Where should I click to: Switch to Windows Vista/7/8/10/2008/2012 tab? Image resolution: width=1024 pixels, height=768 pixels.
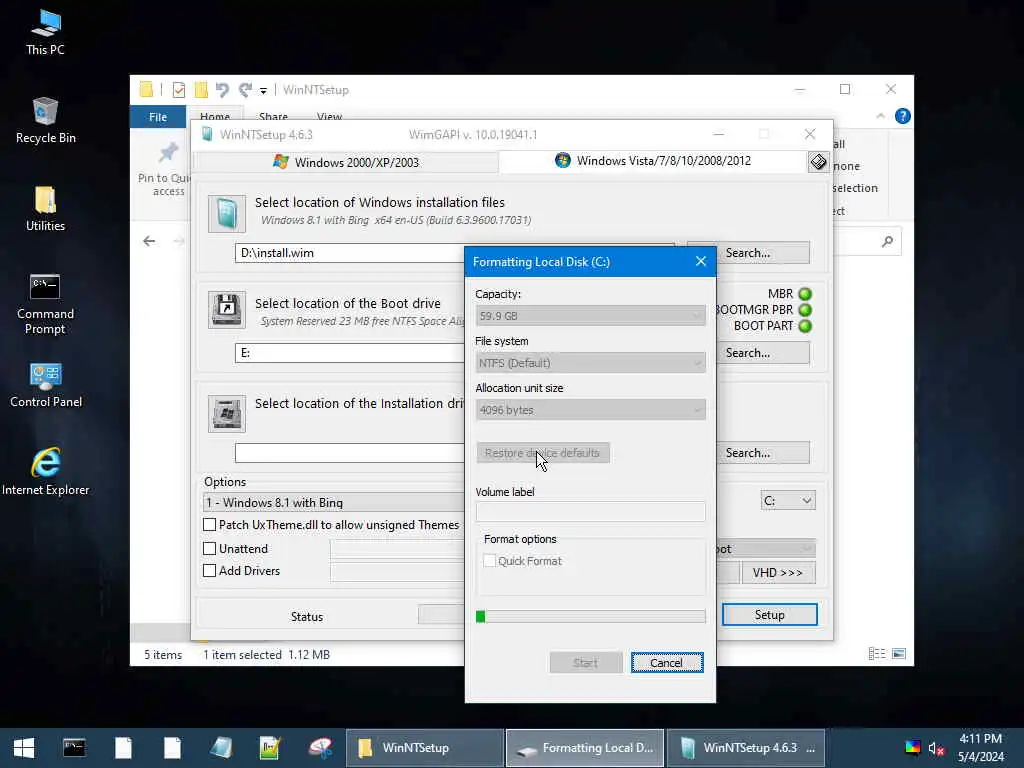[x=653, y=161]
